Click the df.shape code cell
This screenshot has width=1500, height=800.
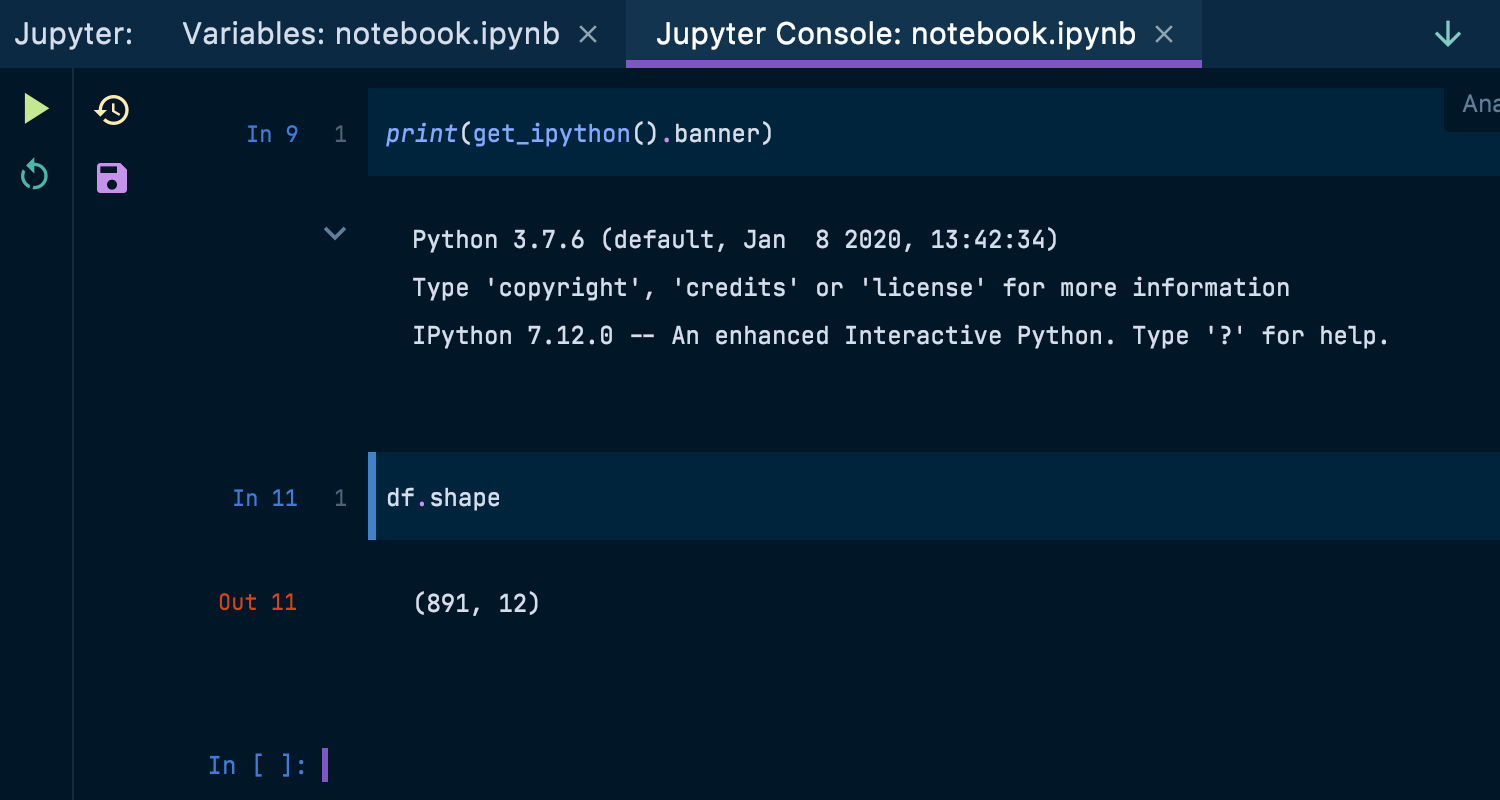[934, 496]
